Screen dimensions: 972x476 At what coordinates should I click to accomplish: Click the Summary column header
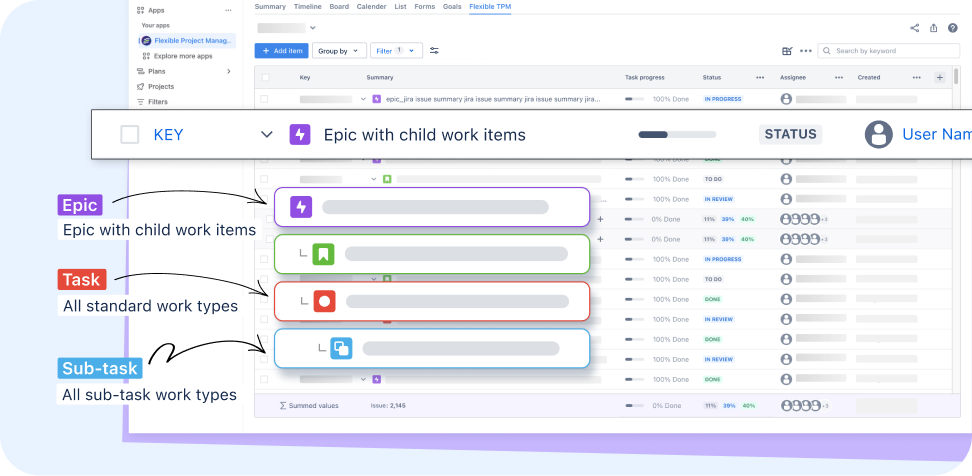[x=379, y=77]
